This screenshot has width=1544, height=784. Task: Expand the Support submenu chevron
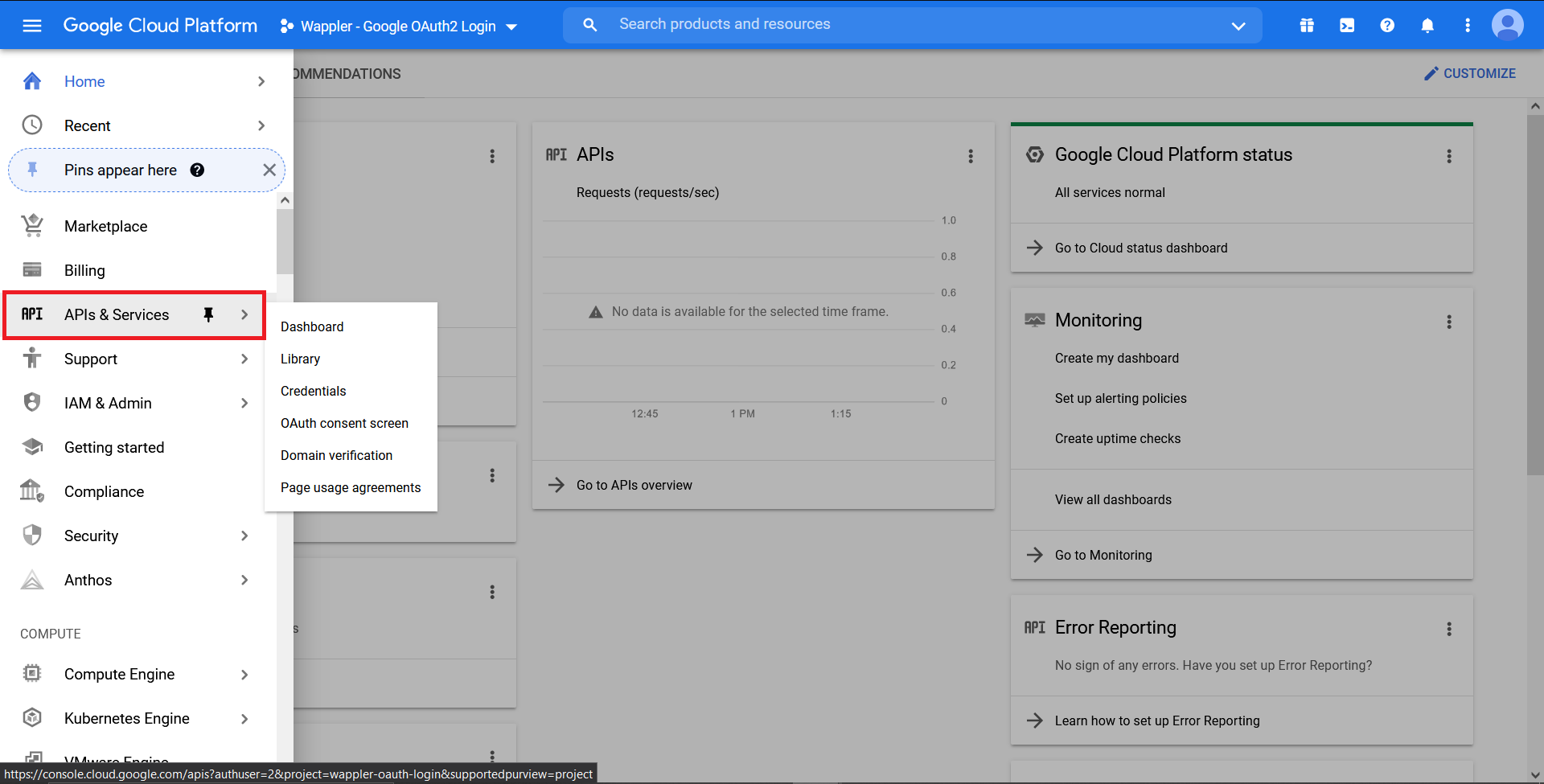244,359
